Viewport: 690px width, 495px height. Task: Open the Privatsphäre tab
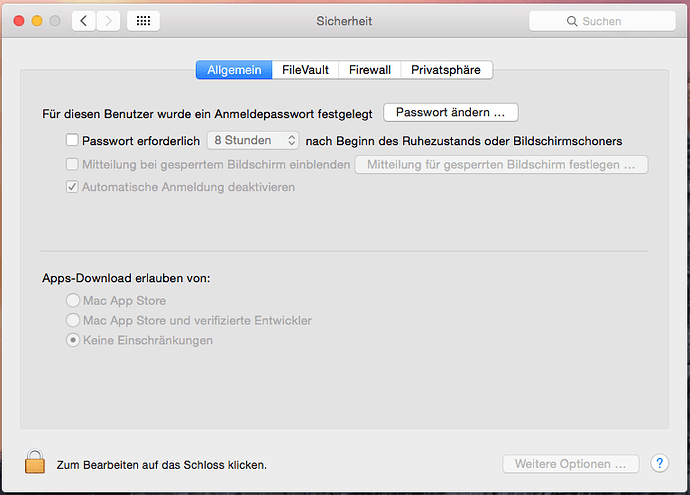pyautogui.click(x=446, y=70)
